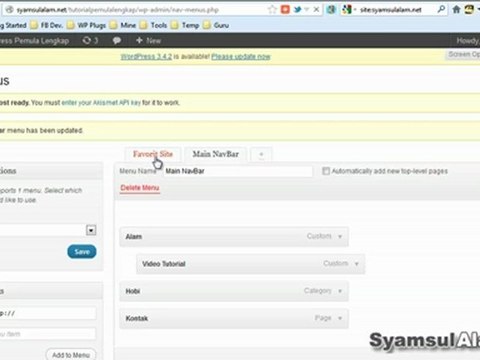Click the site identity globe in URL bar
Viewport: 480px width, 360px height.
click(10, 10)
